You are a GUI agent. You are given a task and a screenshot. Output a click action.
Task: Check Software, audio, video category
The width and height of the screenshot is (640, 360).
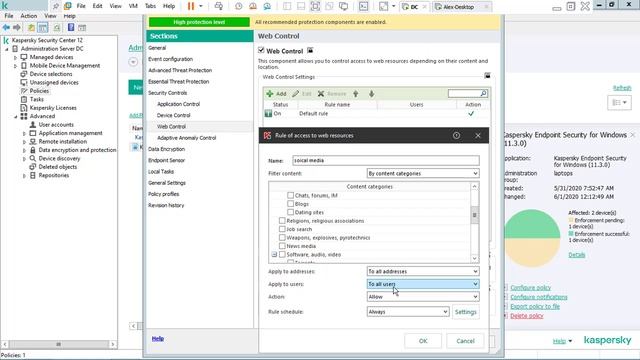pos(282,255)
